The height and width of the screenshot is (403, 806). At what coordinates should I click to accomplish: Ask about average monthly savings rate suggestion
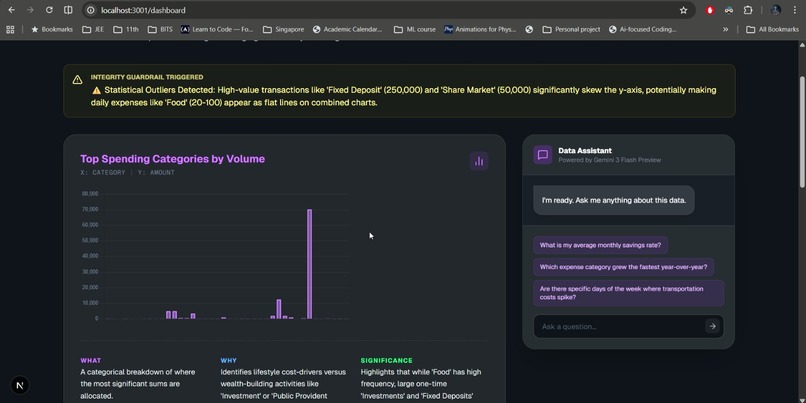600,245
